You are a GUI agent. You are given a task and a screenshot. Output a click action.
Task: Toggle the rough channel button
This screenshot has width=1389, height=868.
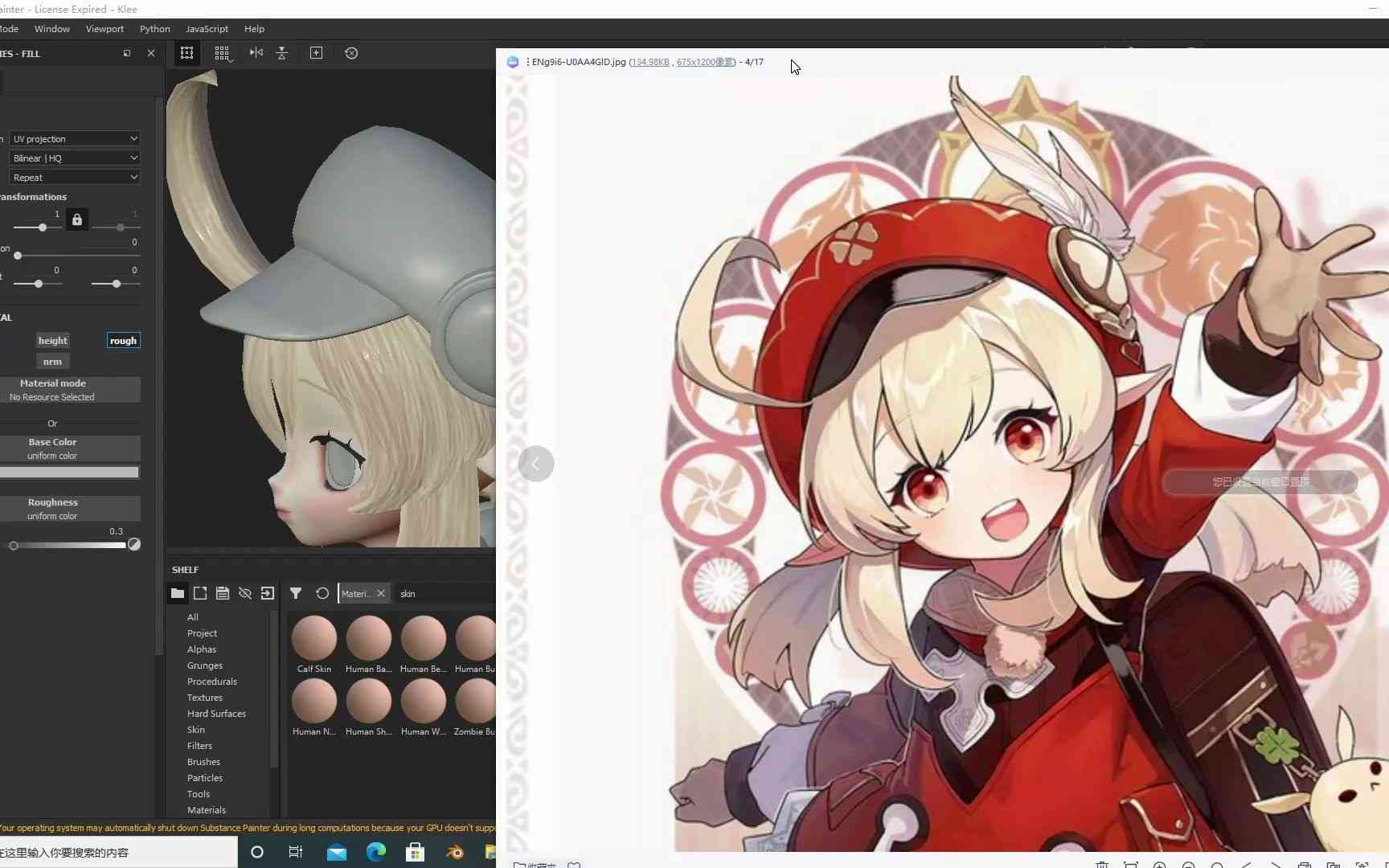click(123, 341)
